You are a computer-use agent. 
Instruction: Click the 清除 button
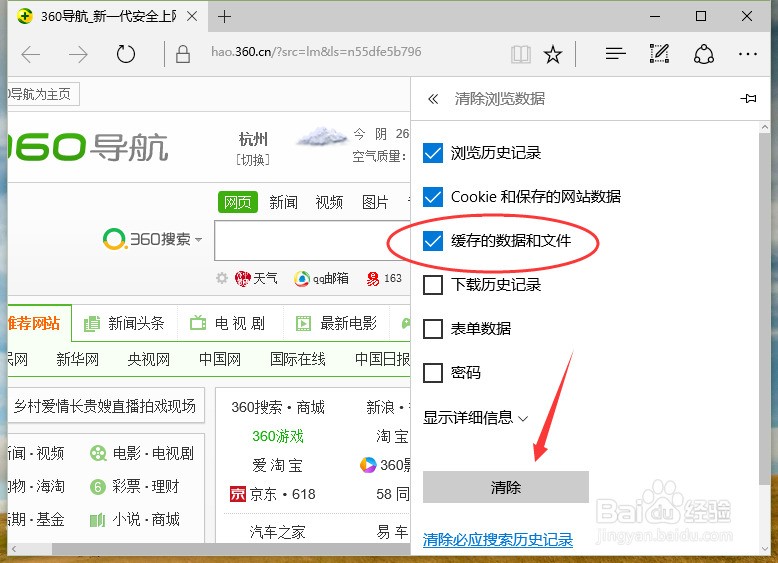(506, 487)
